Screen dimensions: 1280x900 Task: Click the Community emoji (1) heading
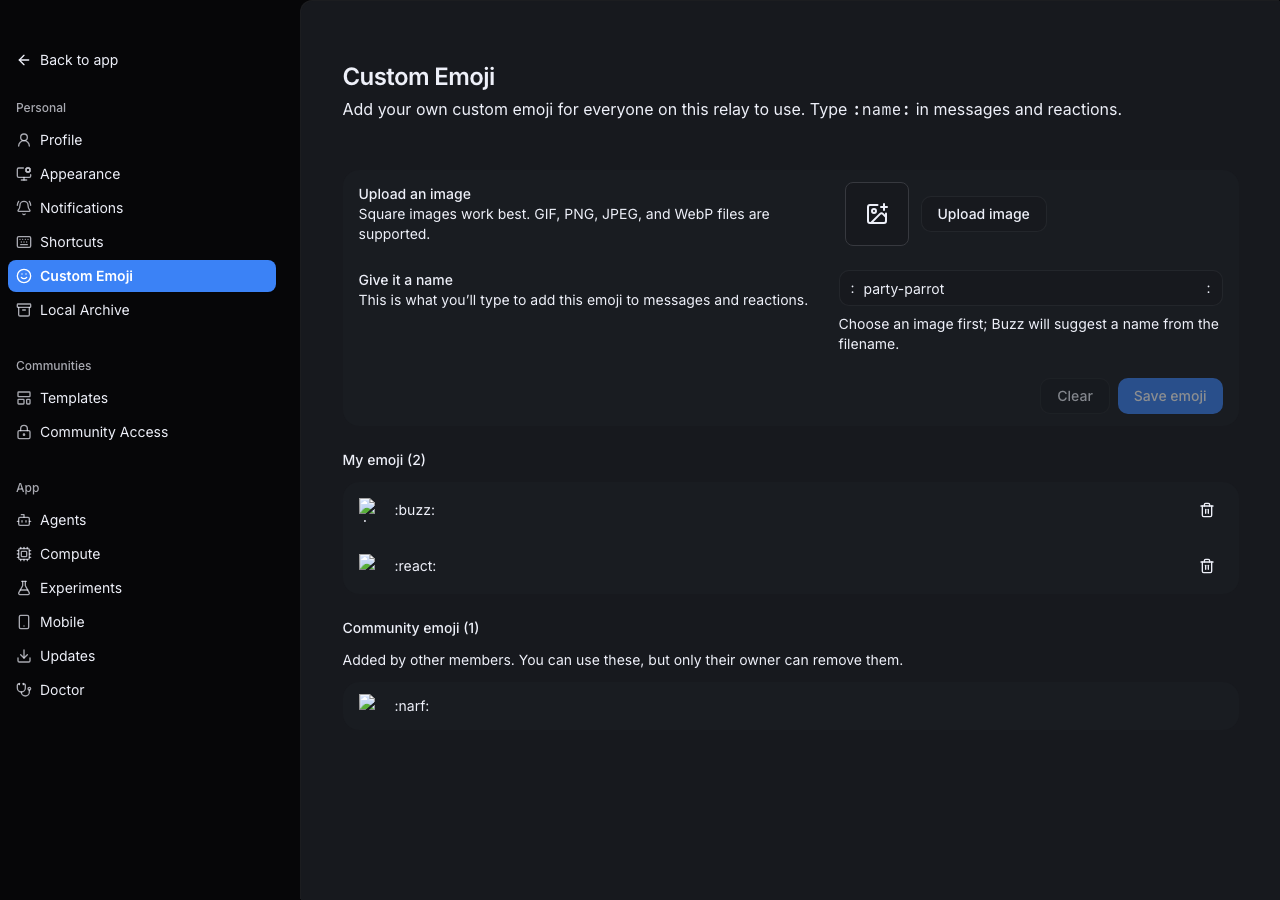[411, 628]
